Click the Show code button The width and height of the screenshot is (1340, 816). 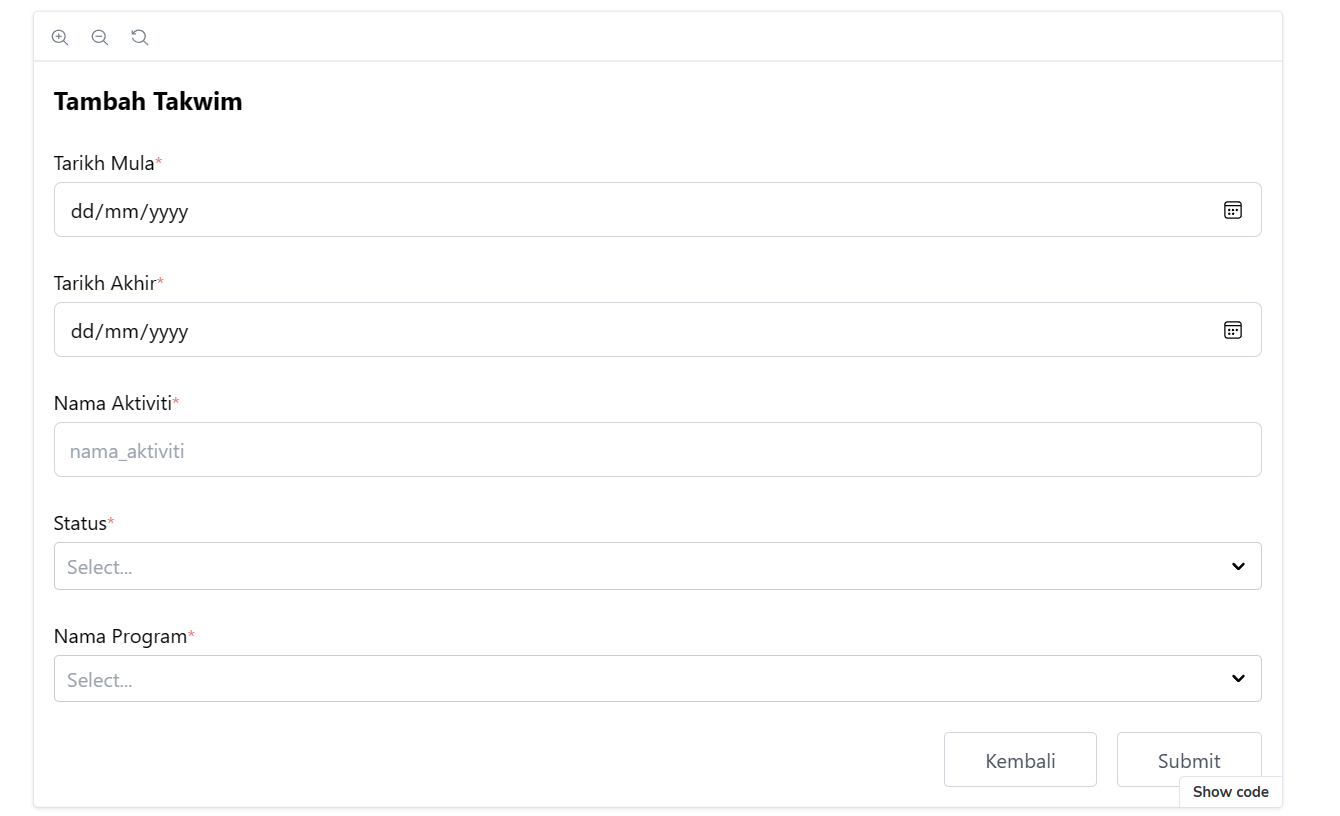click(1230, 792)
